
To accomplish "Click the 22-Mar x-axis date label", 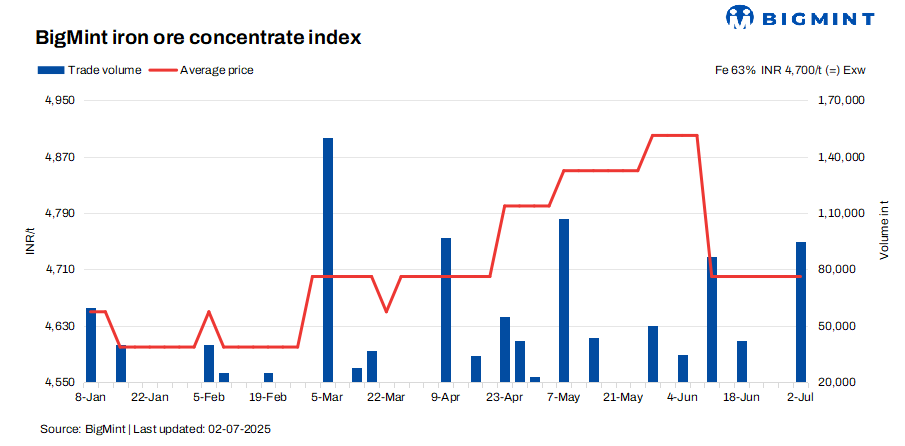I will (387, 397).
